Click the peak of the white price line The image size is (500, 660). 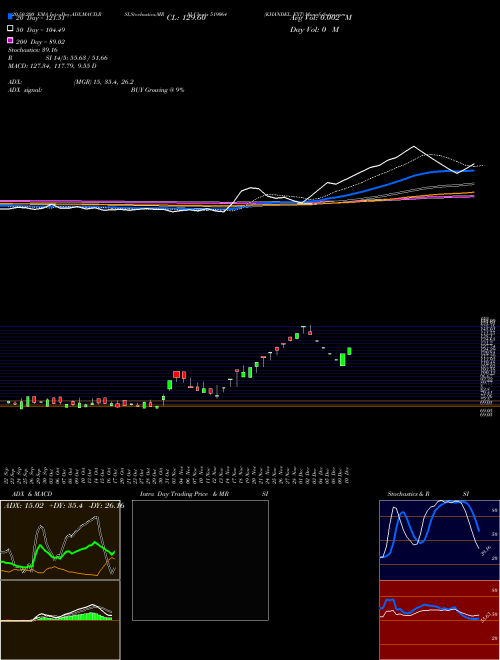click(x=414, y=146)
